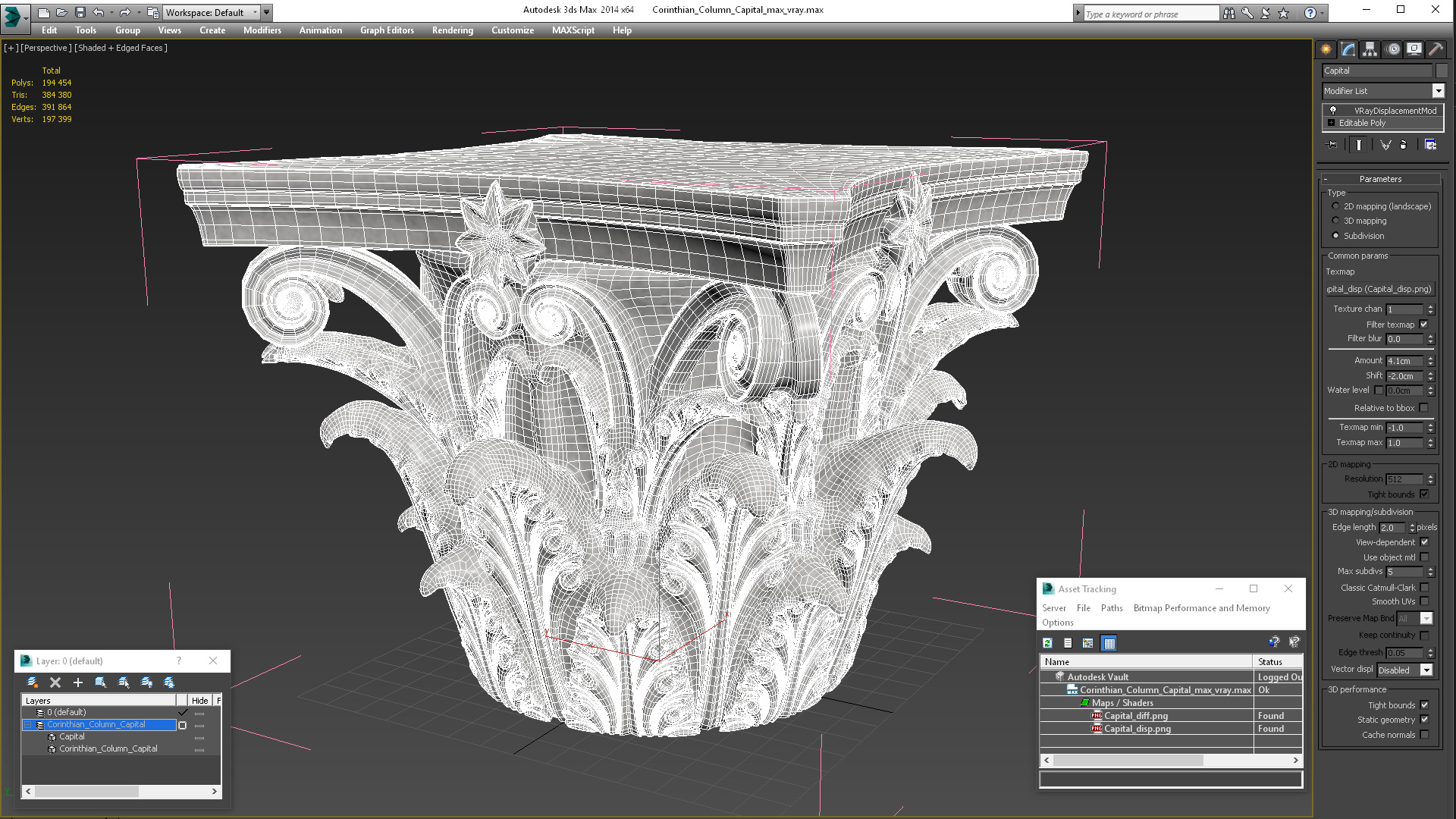Open the Hierarchy command panel tab
Screen dimensions: 1456x819
(x=1370, y=49)
